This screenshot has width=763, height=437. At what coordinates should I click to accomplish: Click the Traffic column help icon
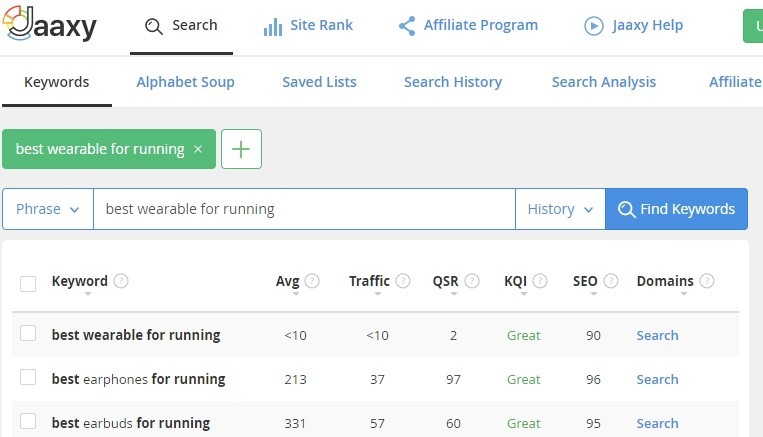(x=403, y=281)
